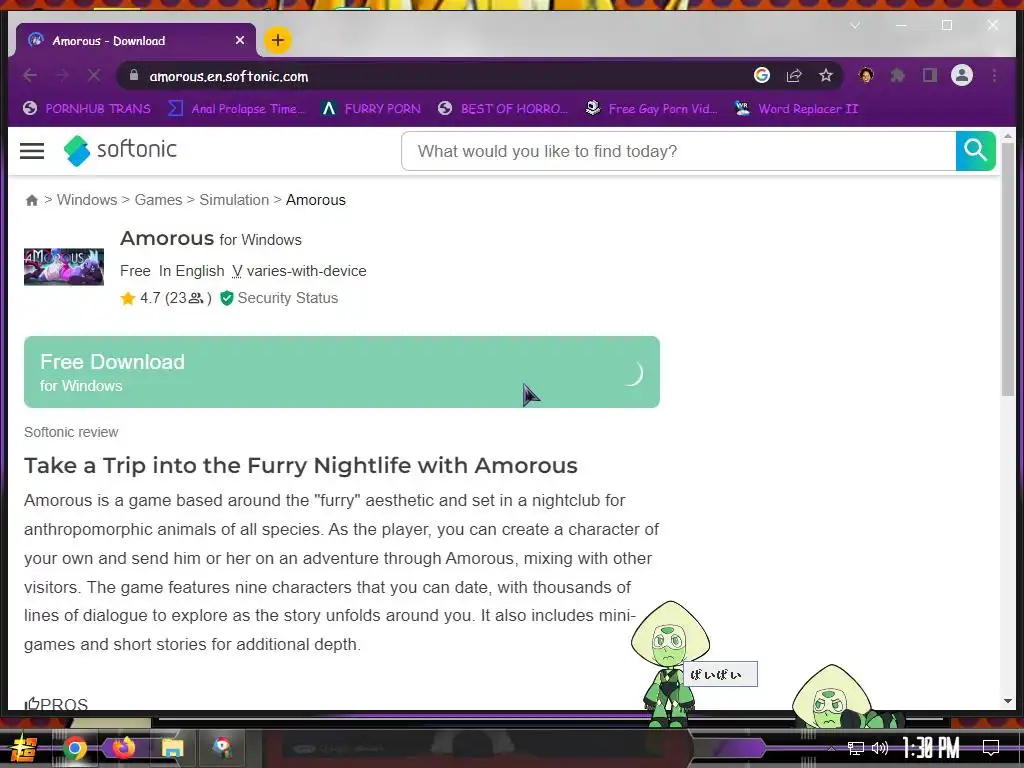Click the volume speaker icon in the tray
The image size is (1024, 768).
pyautogui.click(x=880, y=748)
